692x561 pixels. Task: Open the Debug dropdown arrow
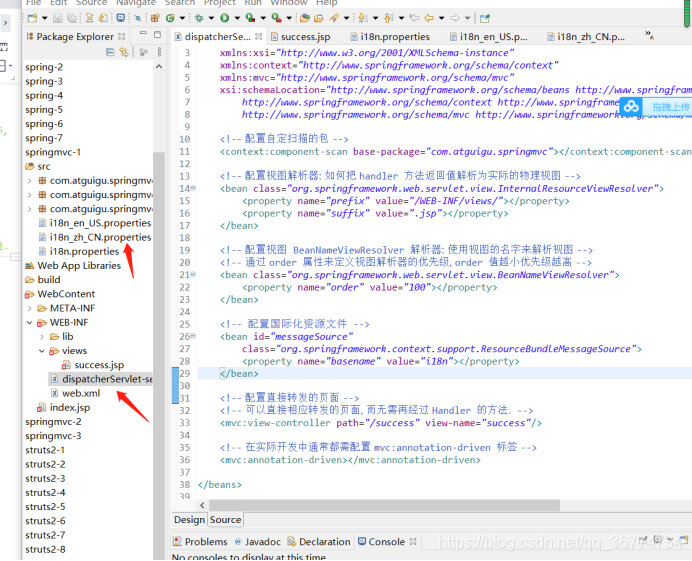tap(211, 18)
